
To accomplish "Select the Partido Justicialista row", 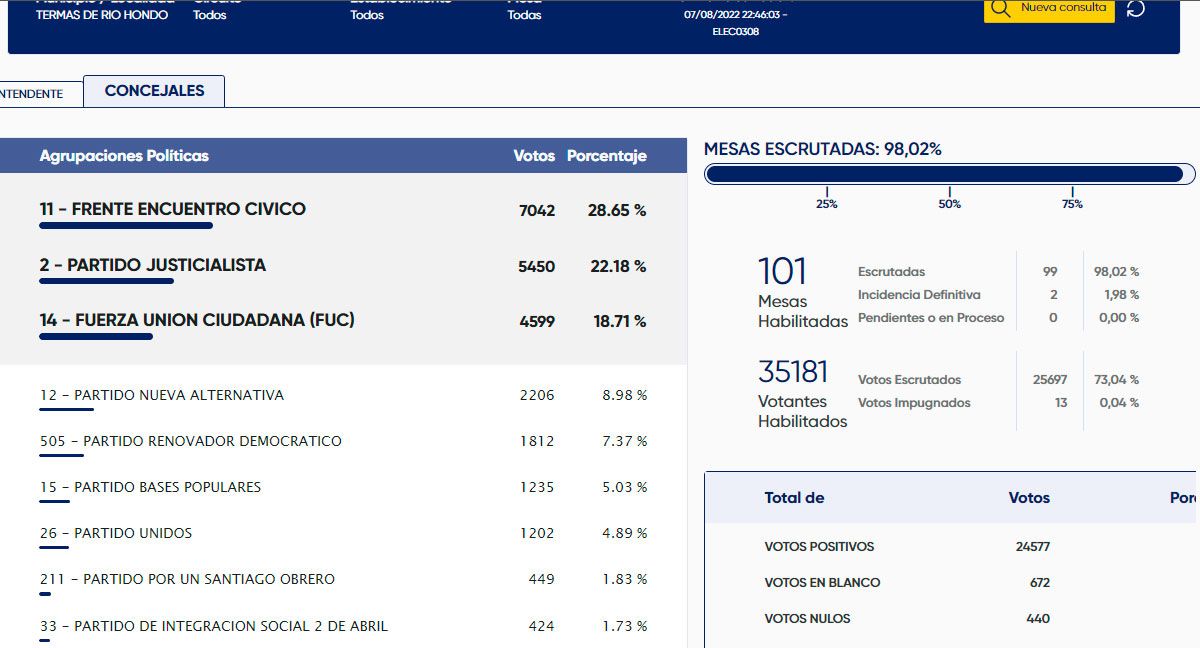I will point(153,265).
